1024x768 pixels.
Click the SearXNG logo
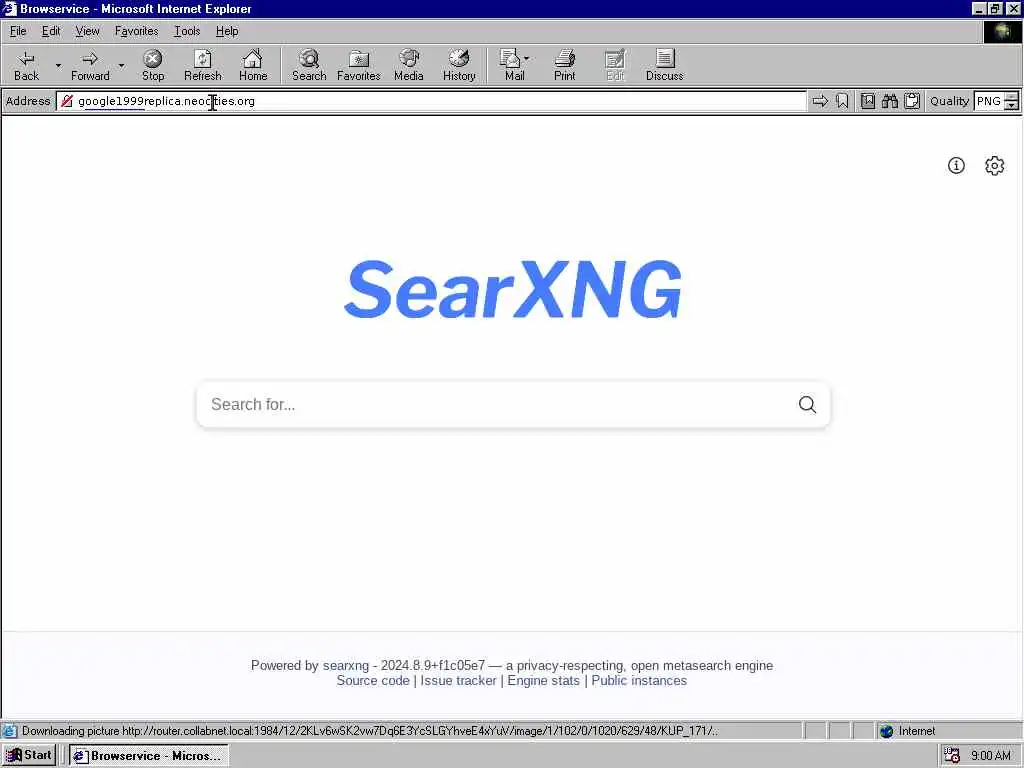click(x=513, y=289)
